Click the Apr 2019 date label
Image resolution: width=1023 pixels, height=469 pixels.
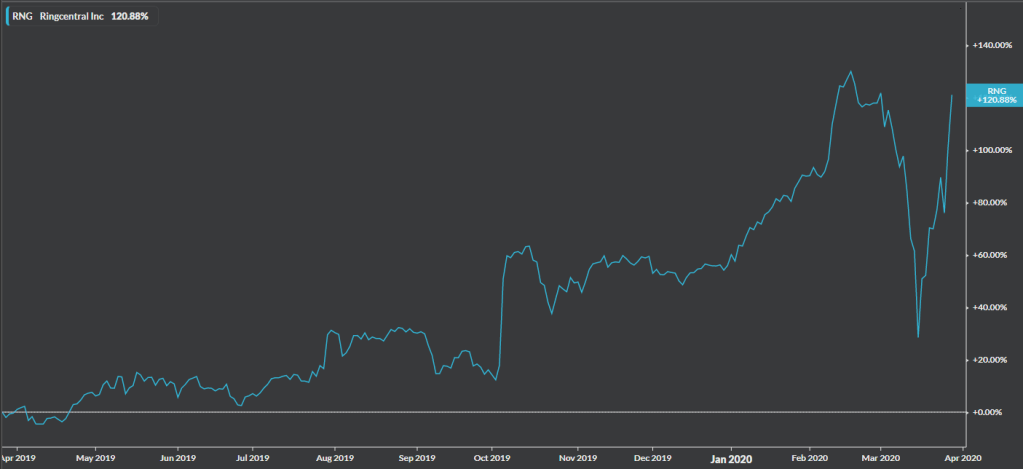[18, 459]
